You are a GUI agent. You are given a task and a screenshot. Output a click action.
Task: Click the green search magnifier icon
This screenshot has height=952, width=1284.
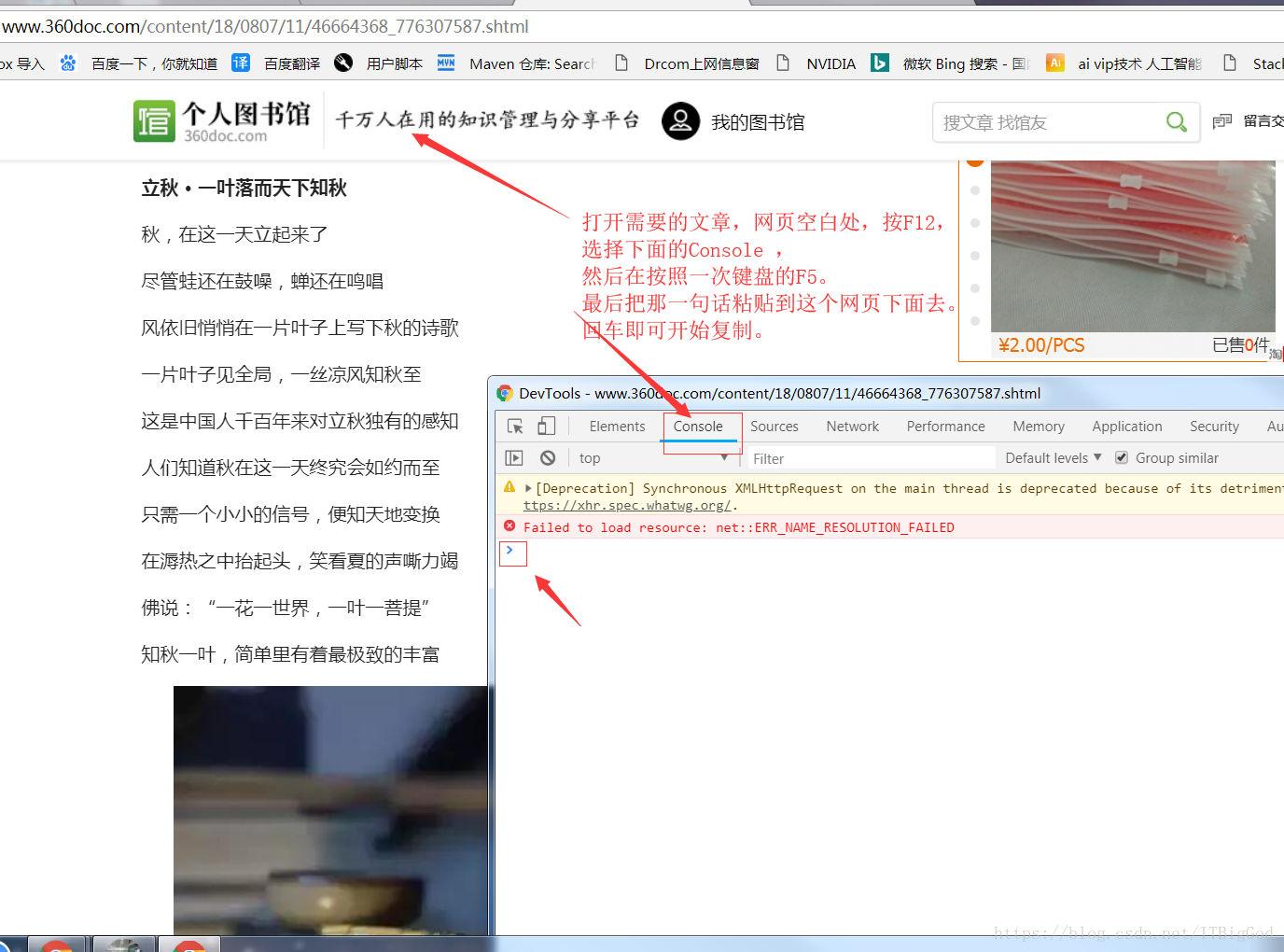click(1177, 121)
